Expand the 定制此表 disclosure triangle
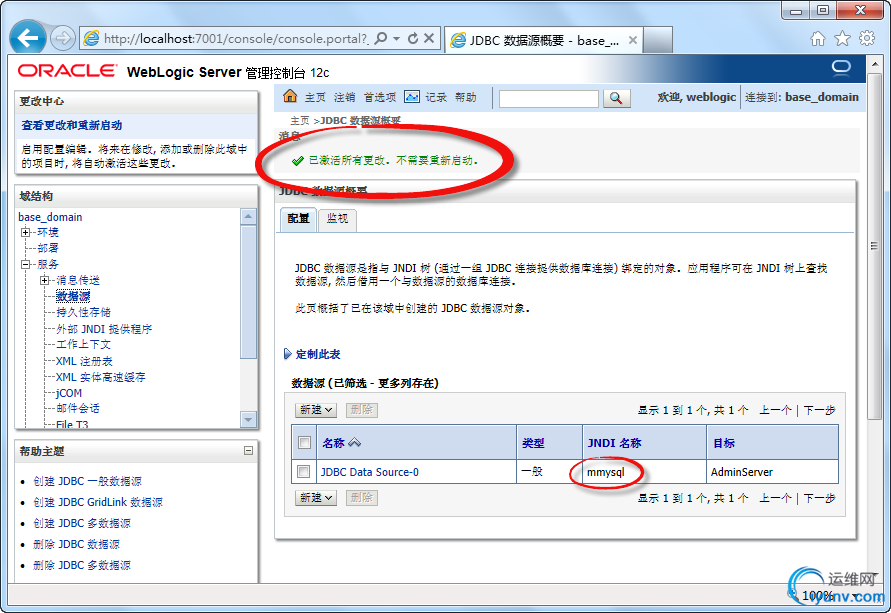Viewport: 891px width, 613px height. [288, 354]
